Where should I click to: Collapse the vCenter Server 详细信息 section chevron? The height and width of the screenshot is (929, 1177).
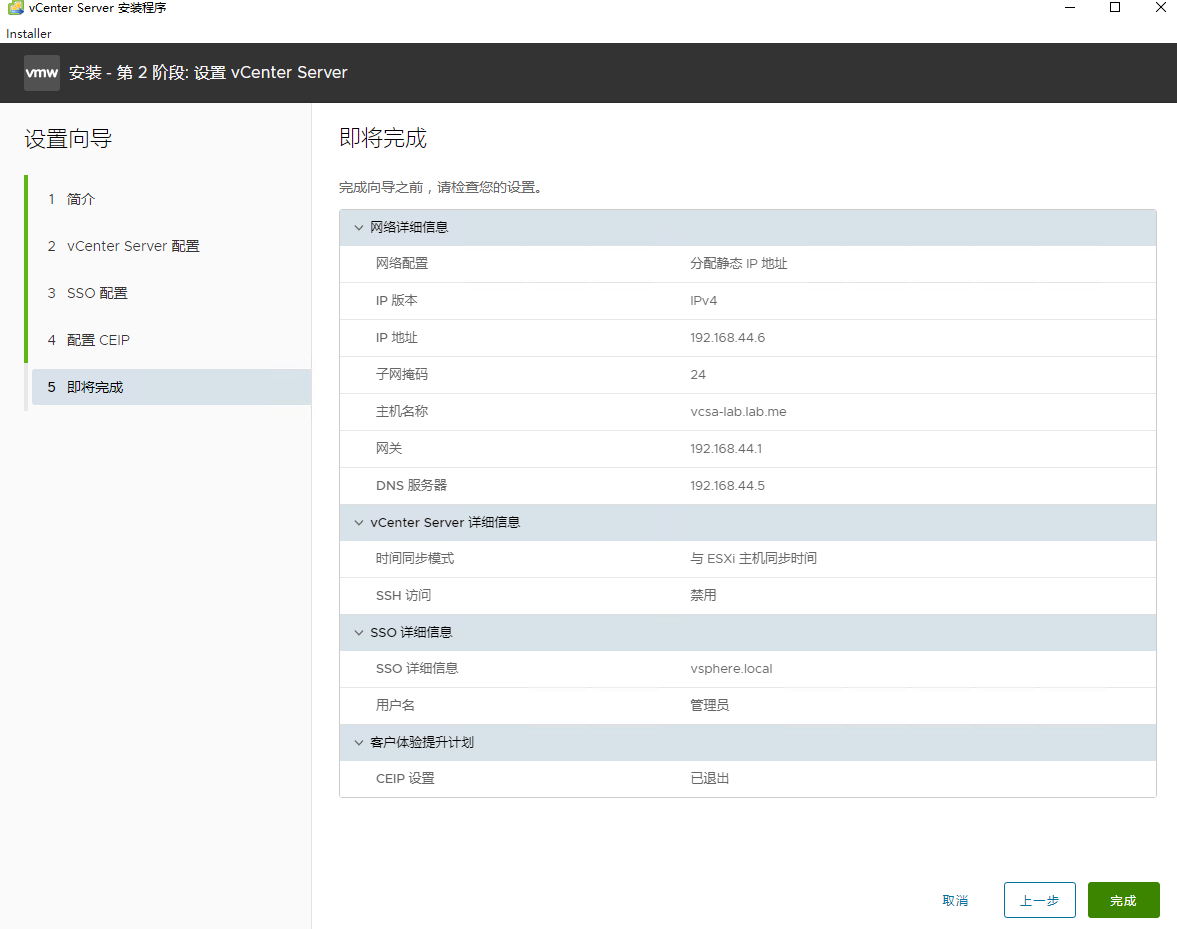coord(359,522)
